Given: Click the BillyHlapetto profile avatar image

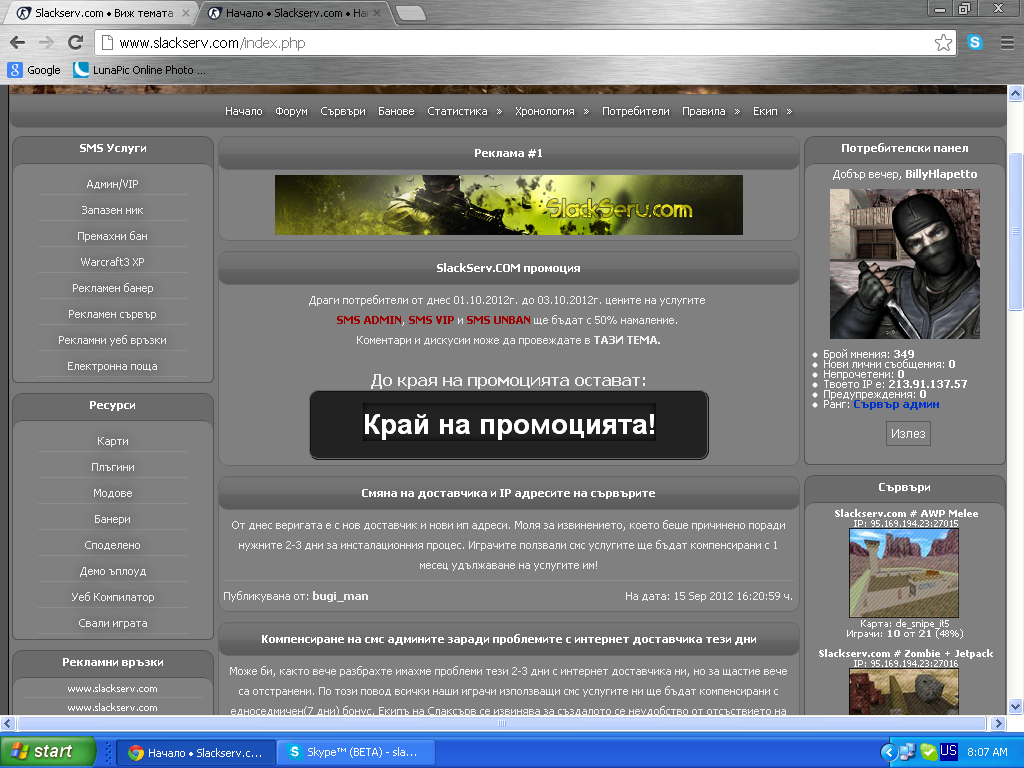Looking at the screenshot, I should click(x=904, y=264).
